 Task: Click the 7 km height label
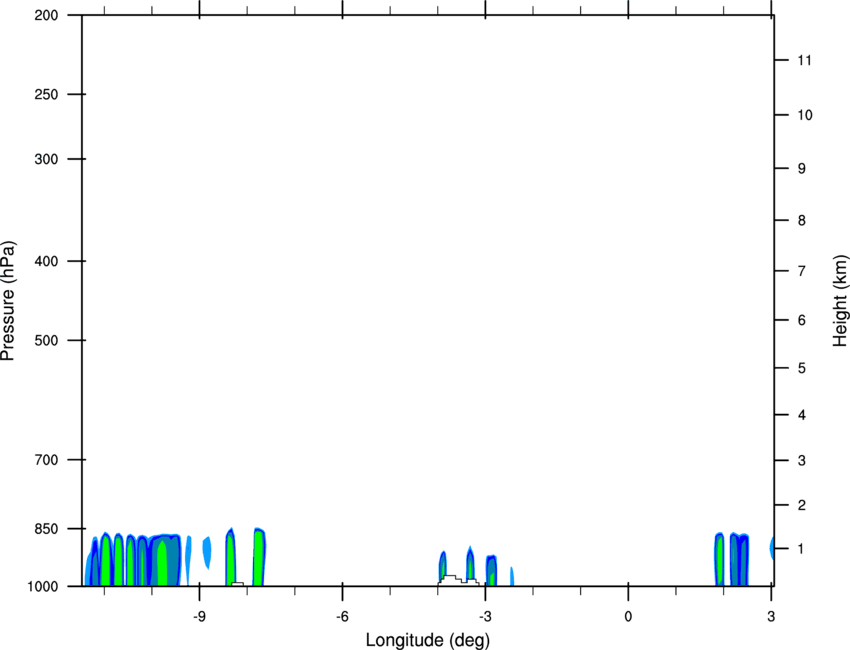[802, 271]
